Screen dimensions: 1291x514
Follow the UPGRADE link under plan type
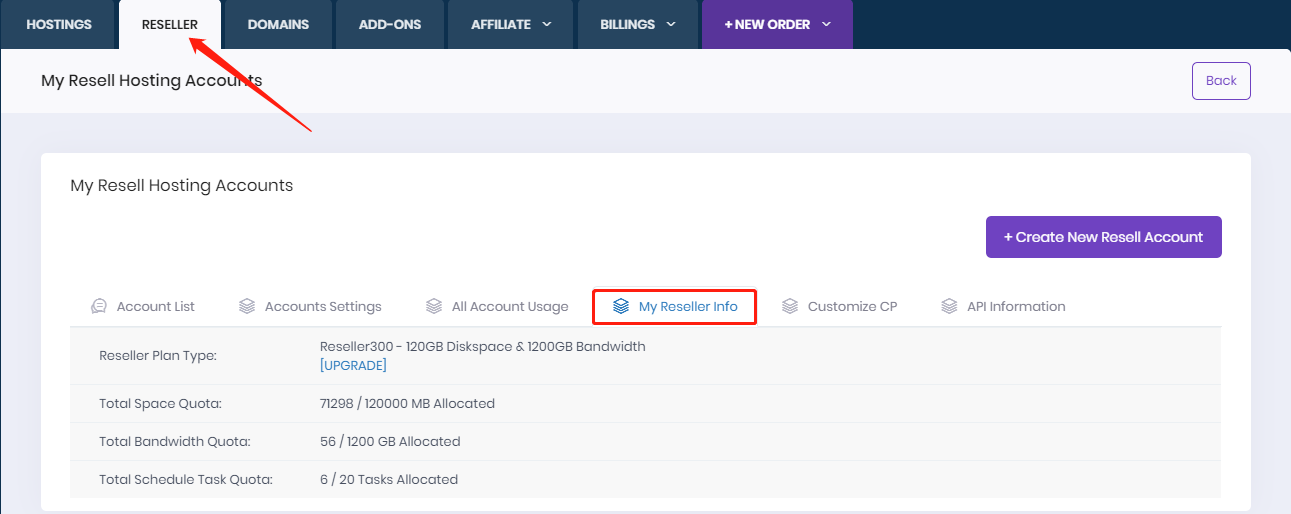(353, 365)
